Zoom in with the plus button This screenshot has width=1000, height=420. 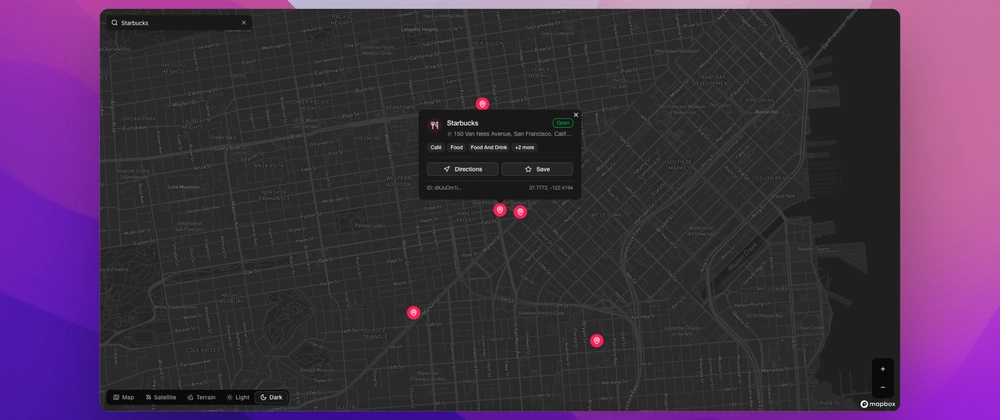(883, 369)
